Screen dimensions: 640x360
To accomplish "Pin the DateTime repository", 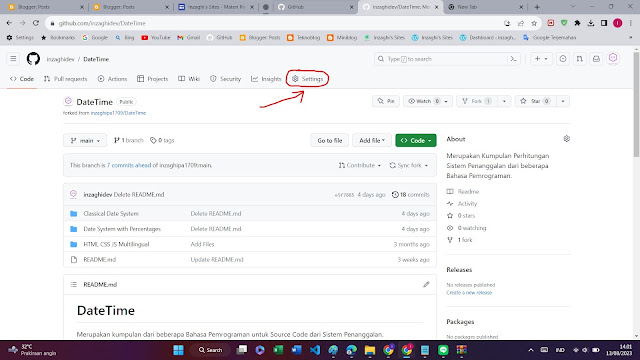I will pos(386,101).
